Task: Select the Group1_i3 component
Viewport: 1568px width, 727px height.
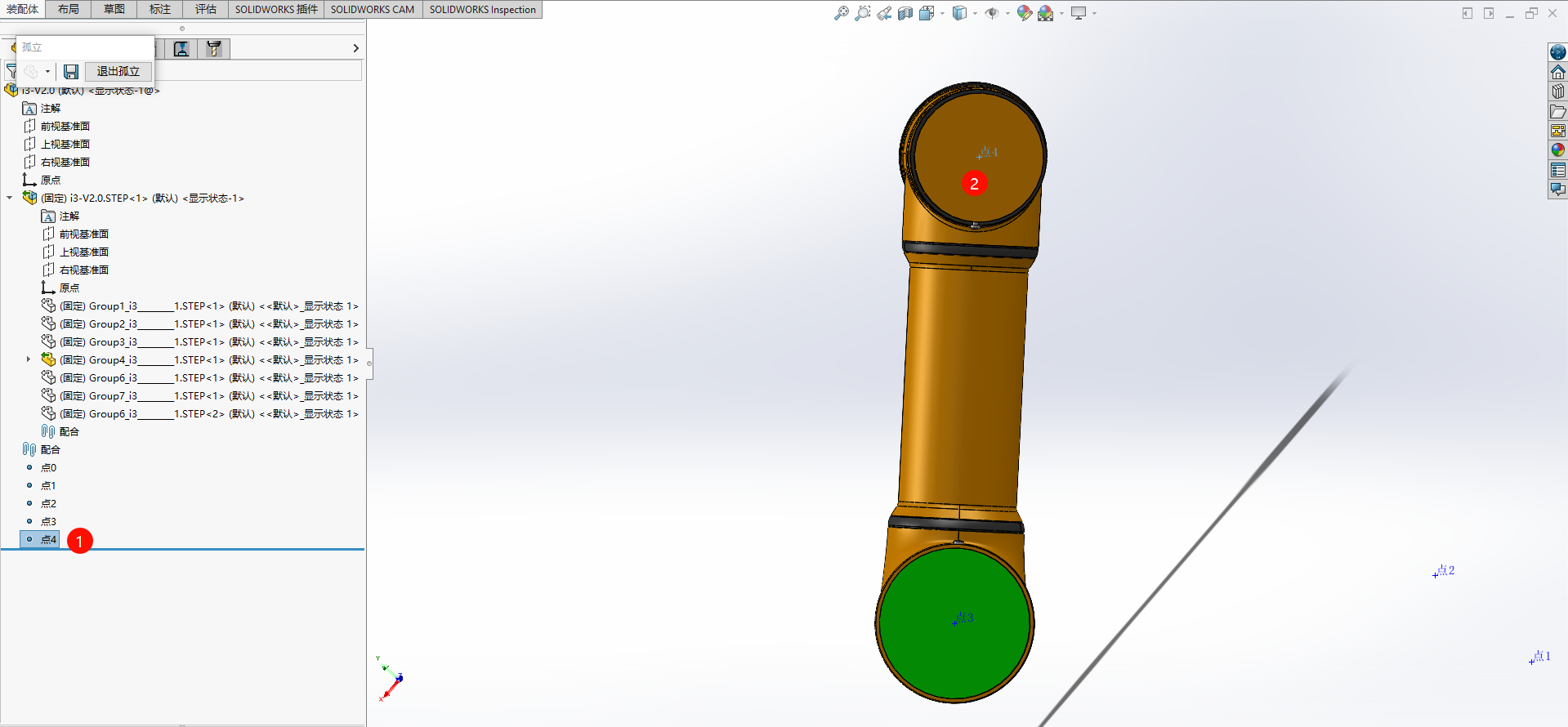Action: coord(200,306)
